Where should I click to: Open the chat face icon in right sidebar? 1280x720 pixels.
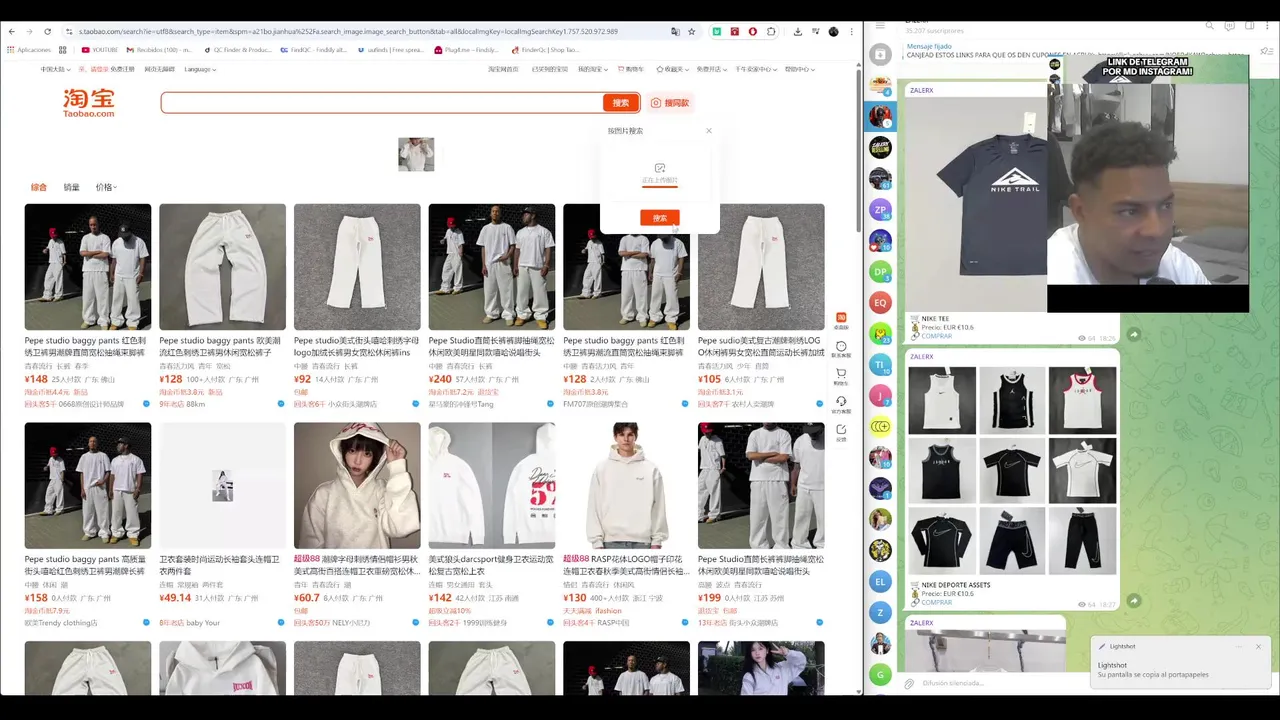click(841, 347)
